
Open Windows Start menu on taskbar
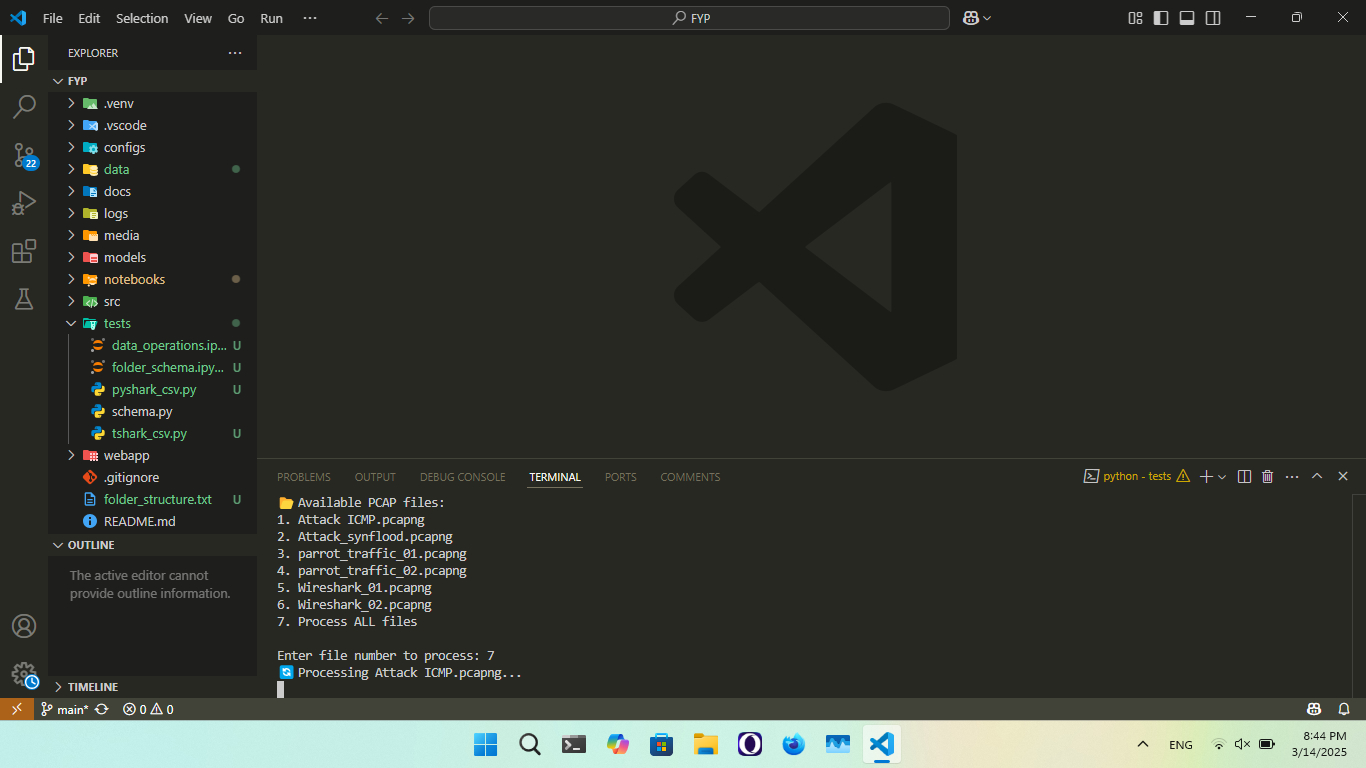[485, 744]
